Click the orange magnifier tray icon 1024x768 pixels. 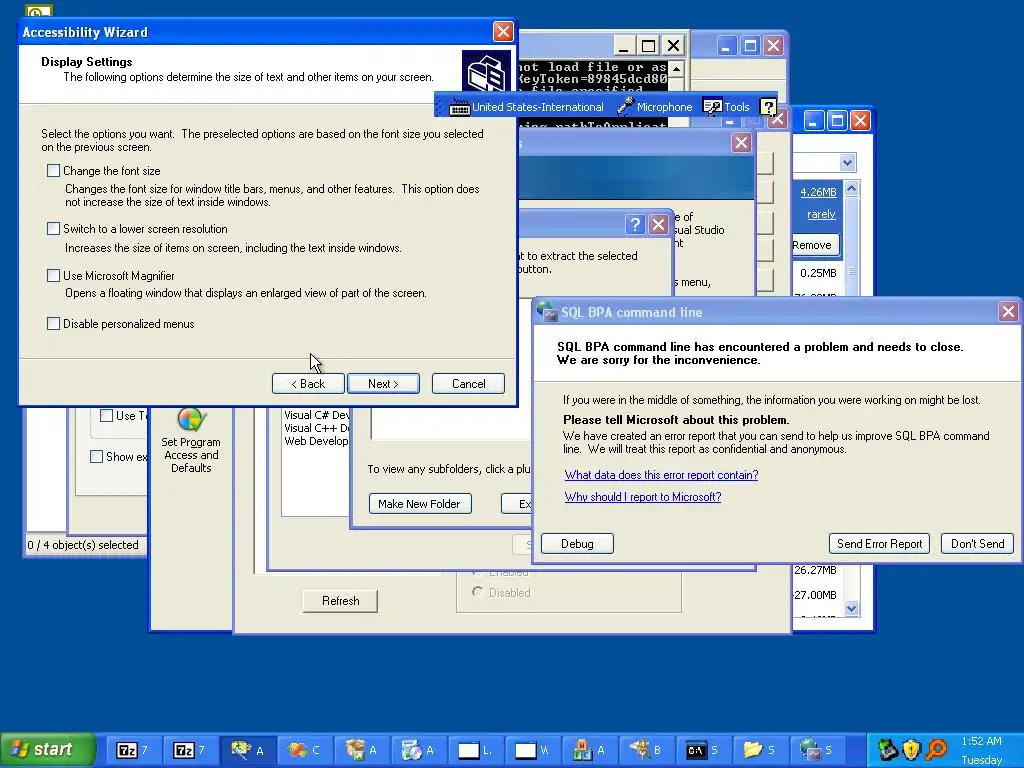point(936,750)
